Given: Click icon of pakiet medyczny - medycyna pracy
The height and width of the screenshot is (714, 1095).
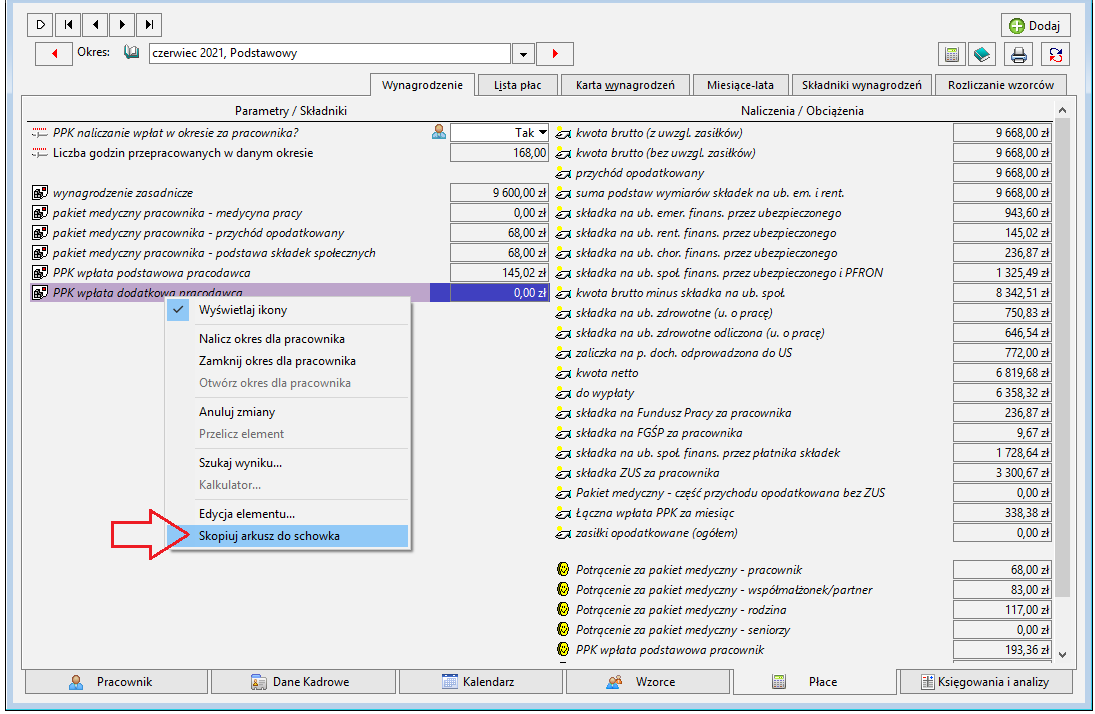Looking at the screenshot, I should point(40,212).
